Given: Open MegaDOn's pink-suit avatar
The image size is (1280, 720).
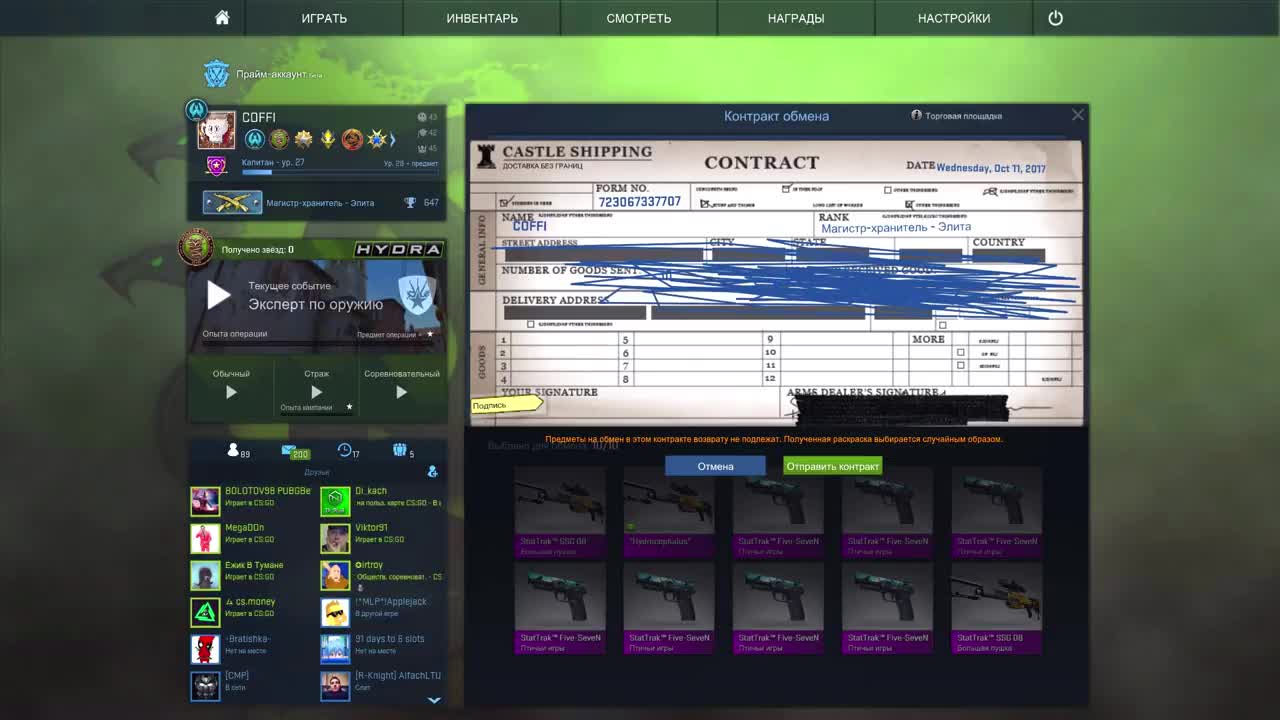Looking at the screenshot, I should coord(205,538).
